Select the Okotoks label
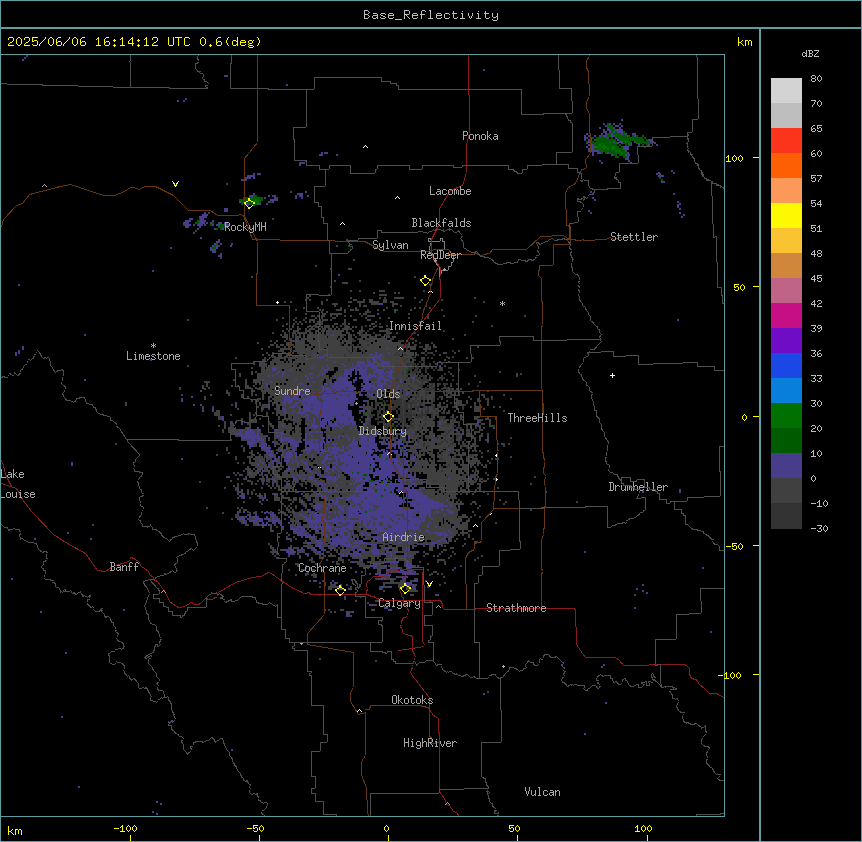 pos(412,700)
